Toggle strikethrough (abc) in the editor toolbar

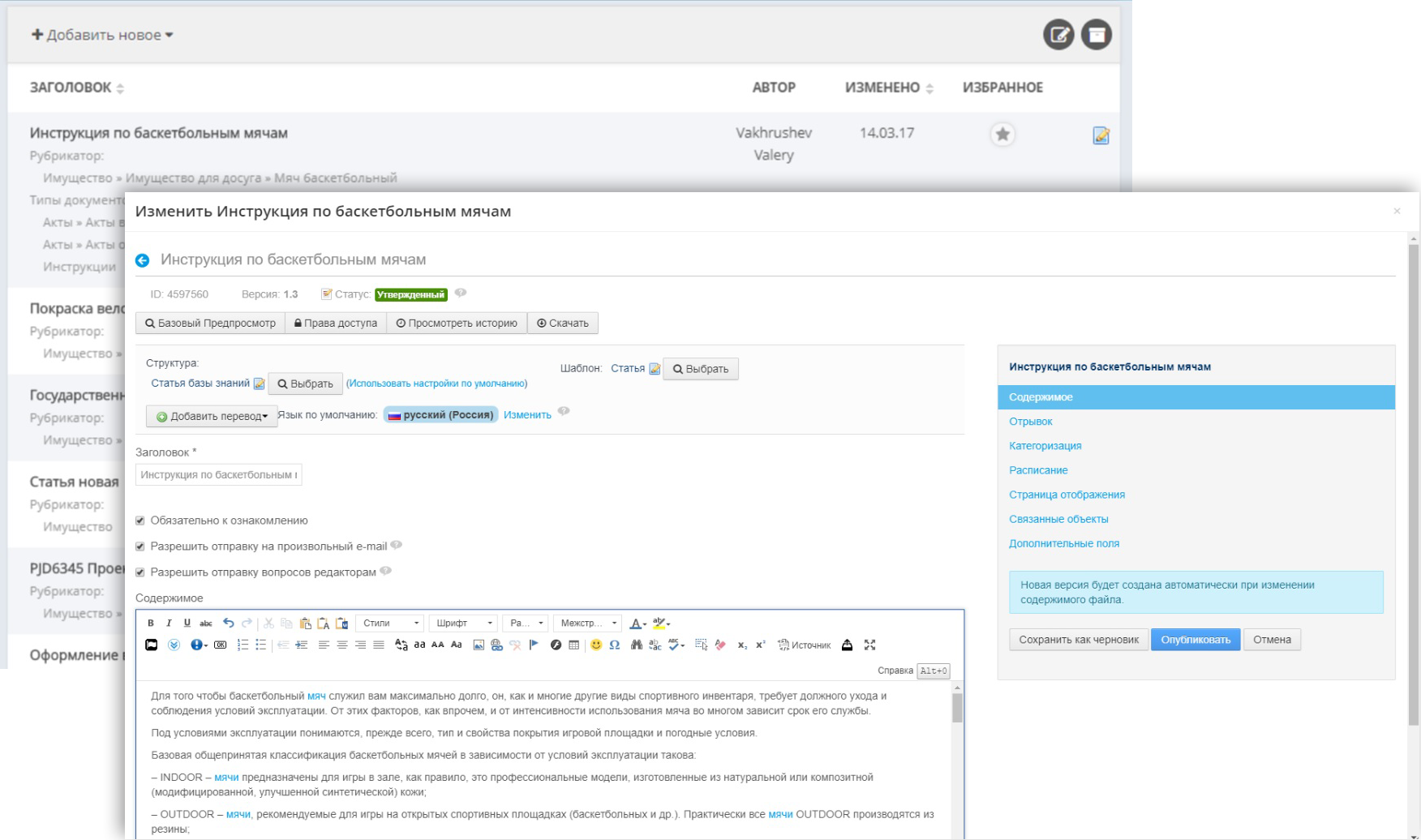[x=206, y=624]
